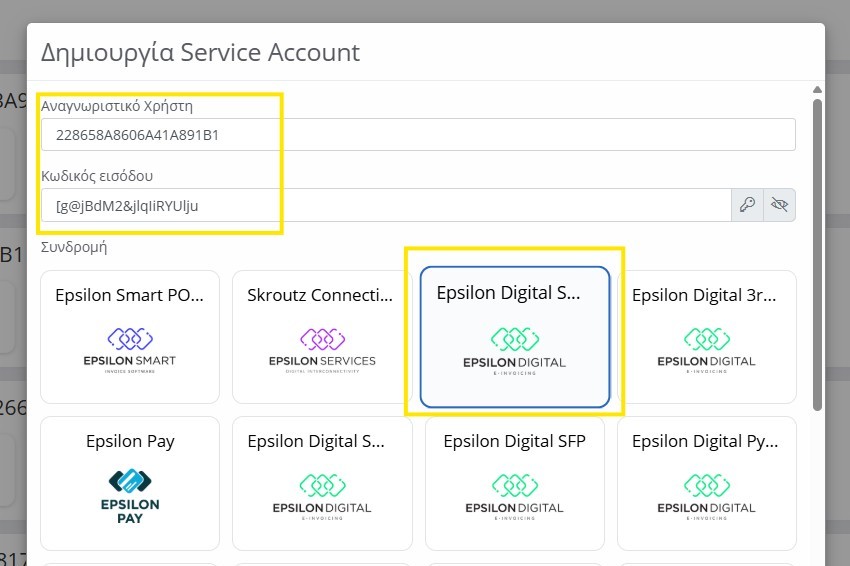Screen dimensions: 850x566
Task: Click the Αναγνωριστικό Χρήστη input field
Action: coord(418,135)
